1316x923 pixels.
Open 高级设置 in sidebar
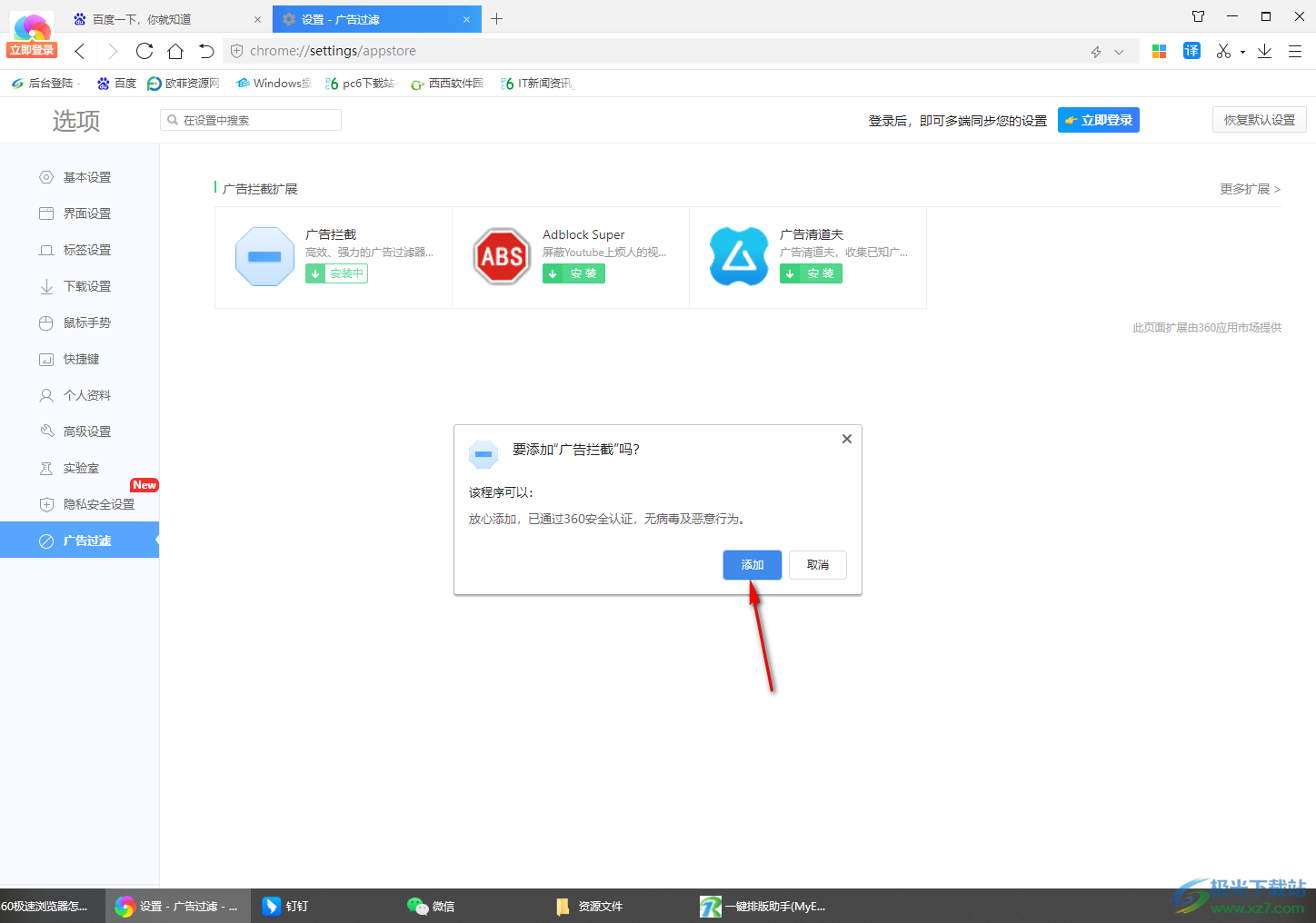(79, 432)
